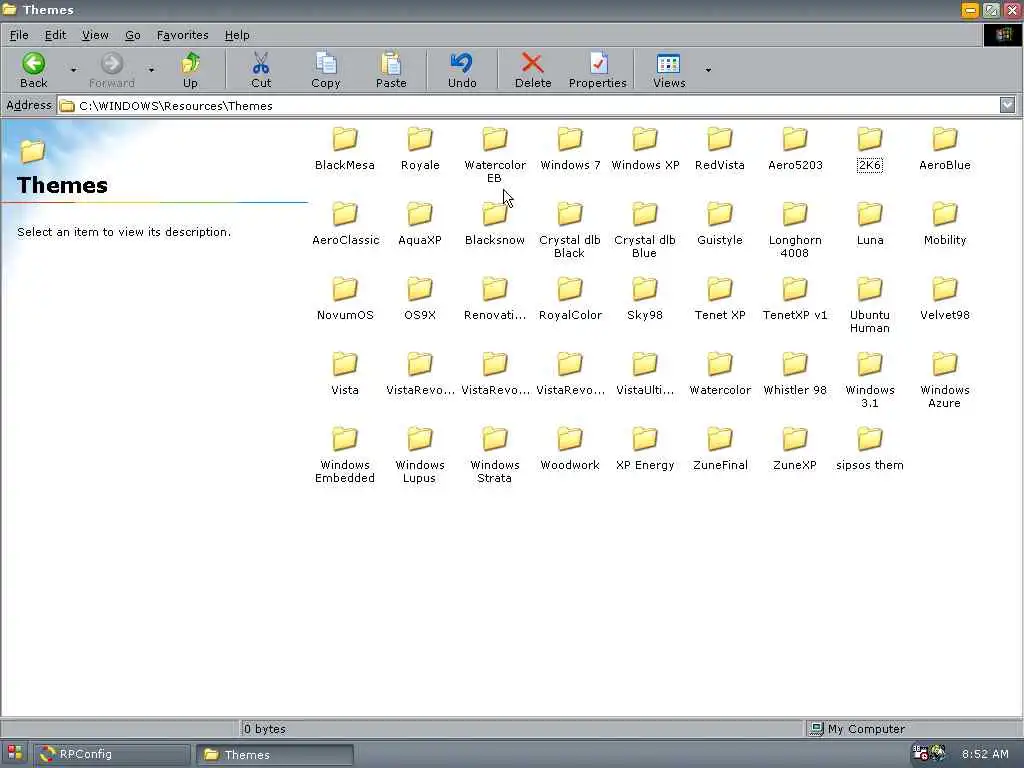This screenshot has width=1024, height=768.
Task: Select the BlackMesa folder
Action: click(x=345, y=149)
